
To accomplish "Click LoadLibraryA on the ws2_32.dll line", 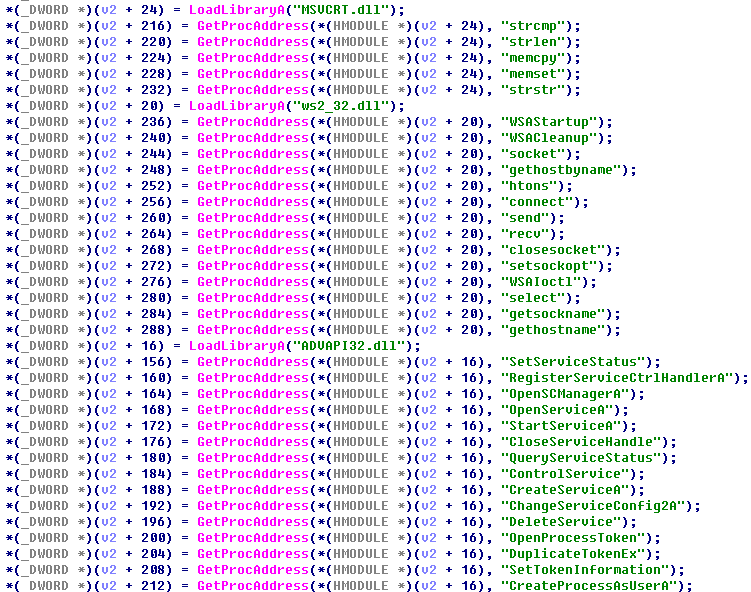I will (x=237, y=106).
